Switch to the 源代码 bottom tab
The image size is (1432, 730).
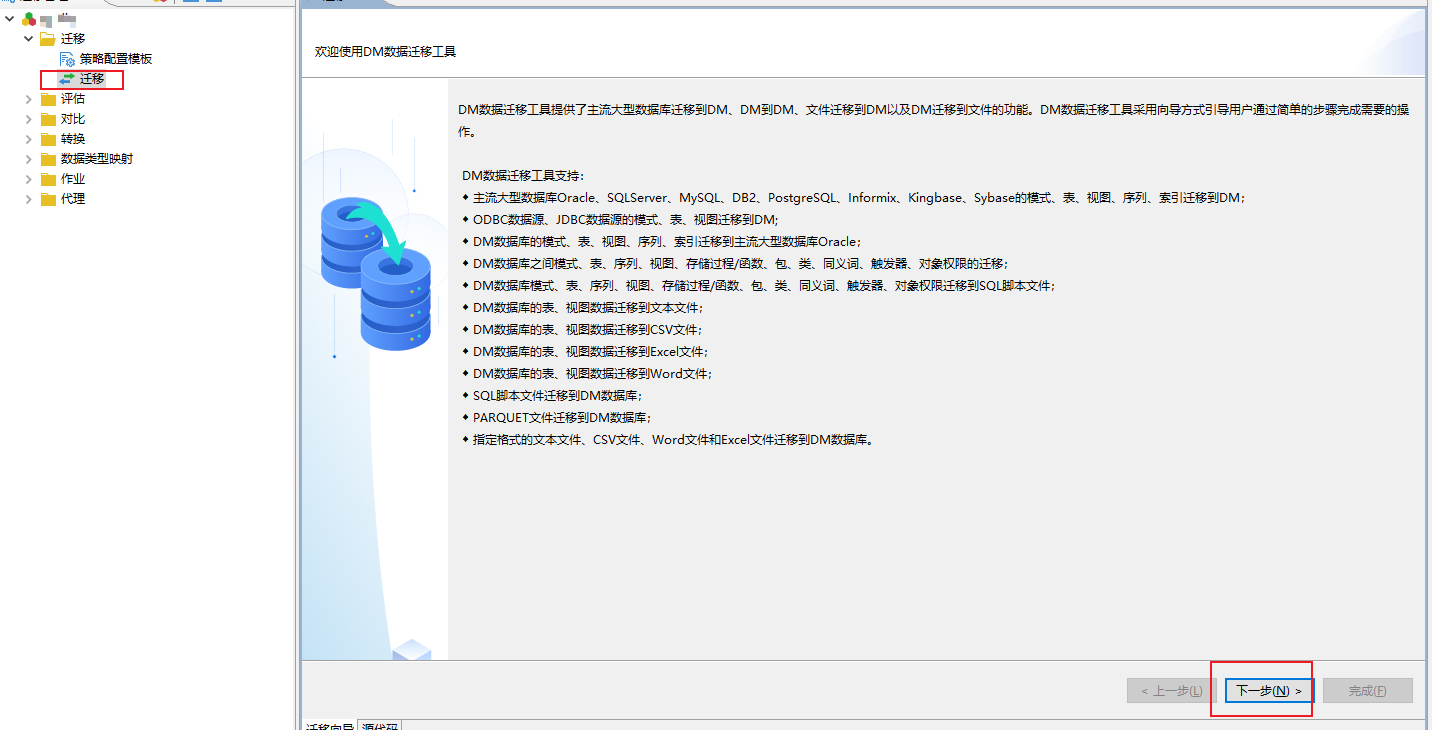[380, 726]
